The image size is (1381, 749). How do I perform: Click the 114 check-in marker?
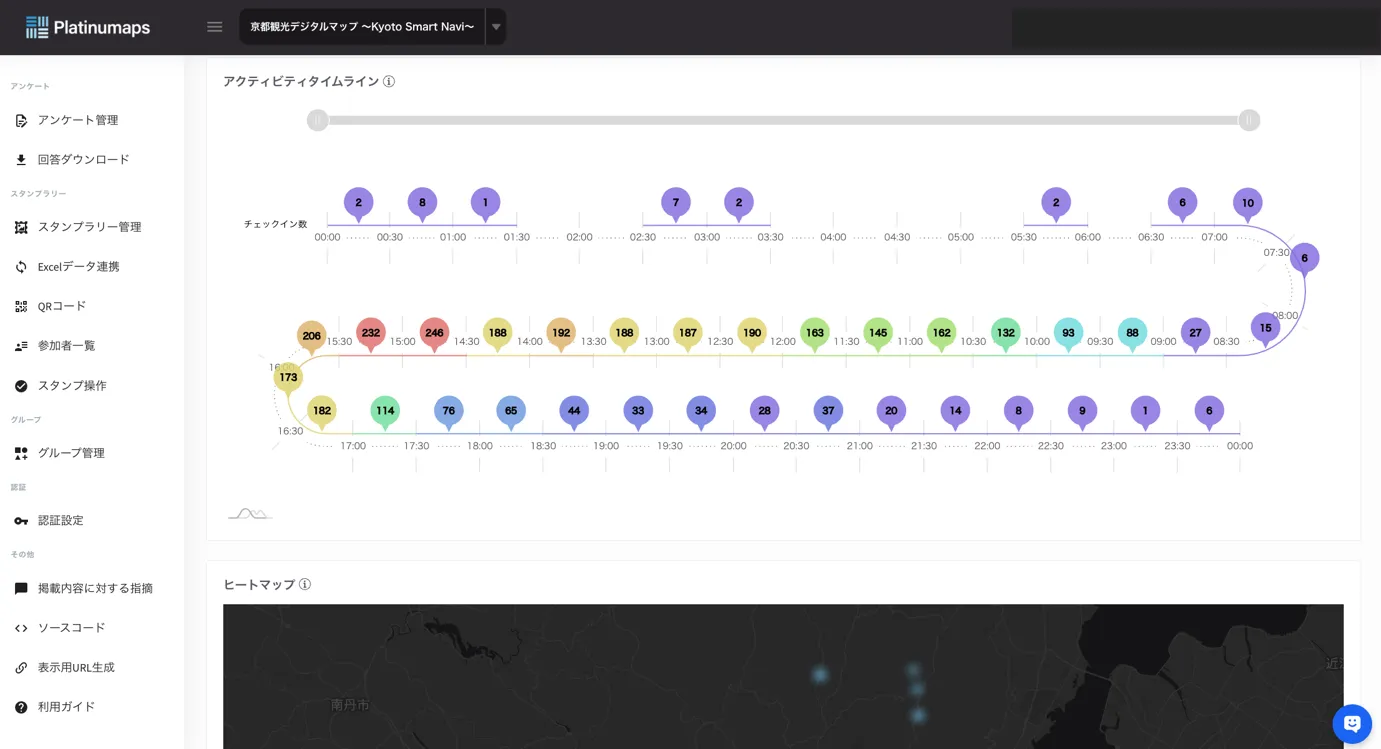385,412
